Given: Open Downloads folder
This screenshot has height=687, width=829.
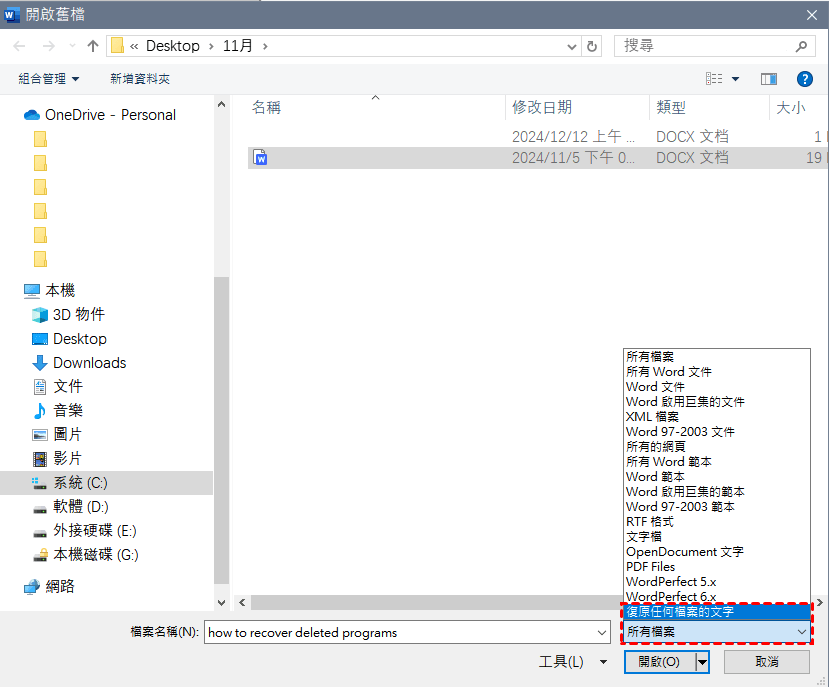Looking at the screenshot, I should (x=79, y=363).
